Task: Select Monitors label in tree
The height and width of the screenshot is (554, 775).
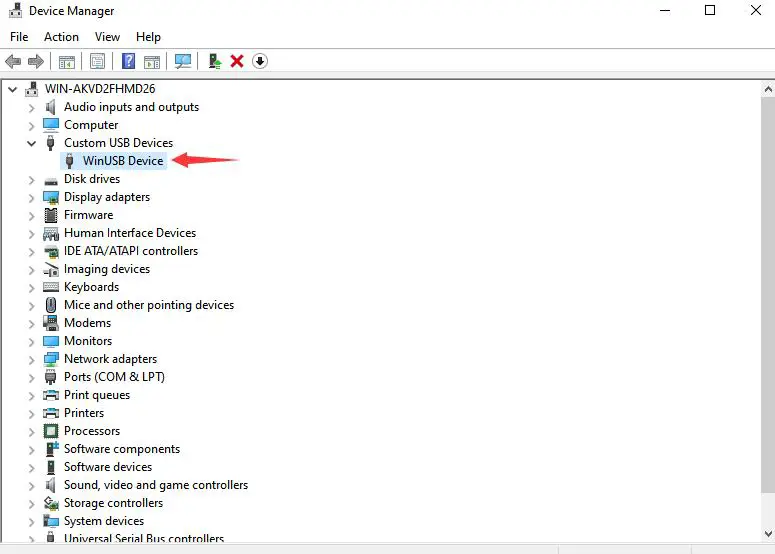Action: [x=88, y=341]
